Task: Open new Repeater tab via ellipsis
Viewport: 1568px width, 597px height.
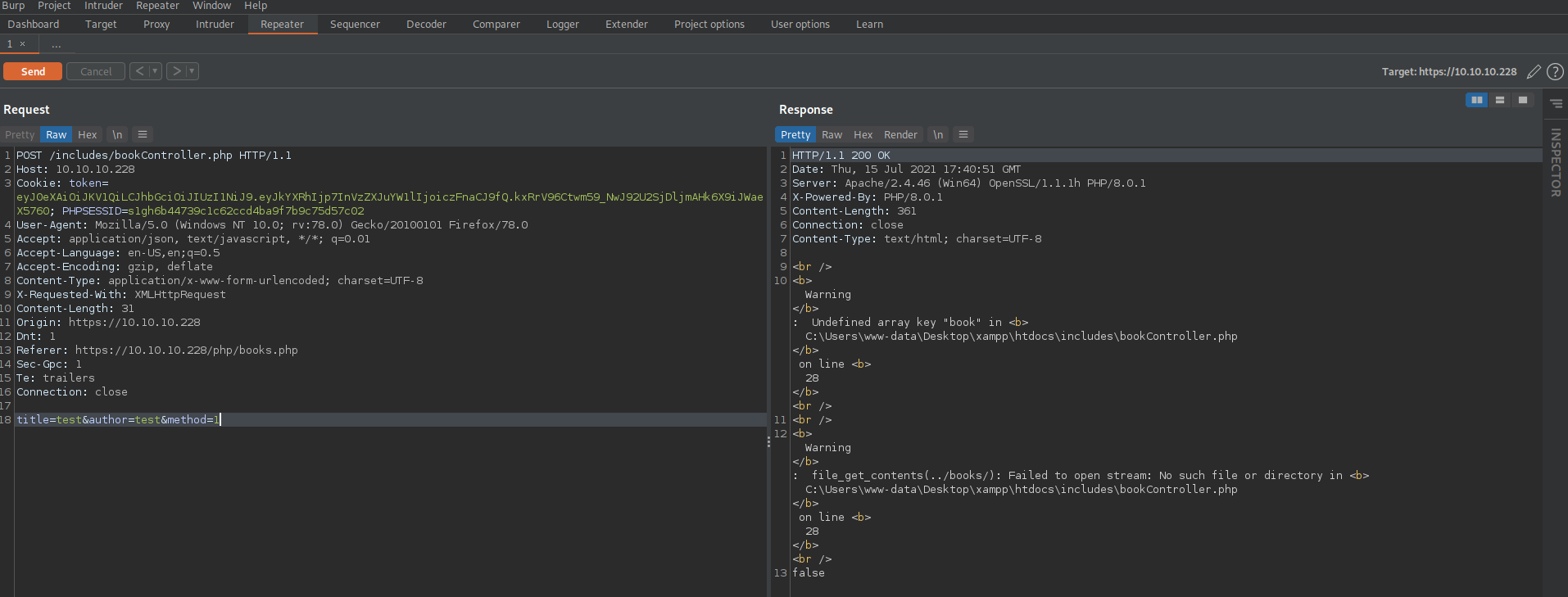Action: pos(56,44)
